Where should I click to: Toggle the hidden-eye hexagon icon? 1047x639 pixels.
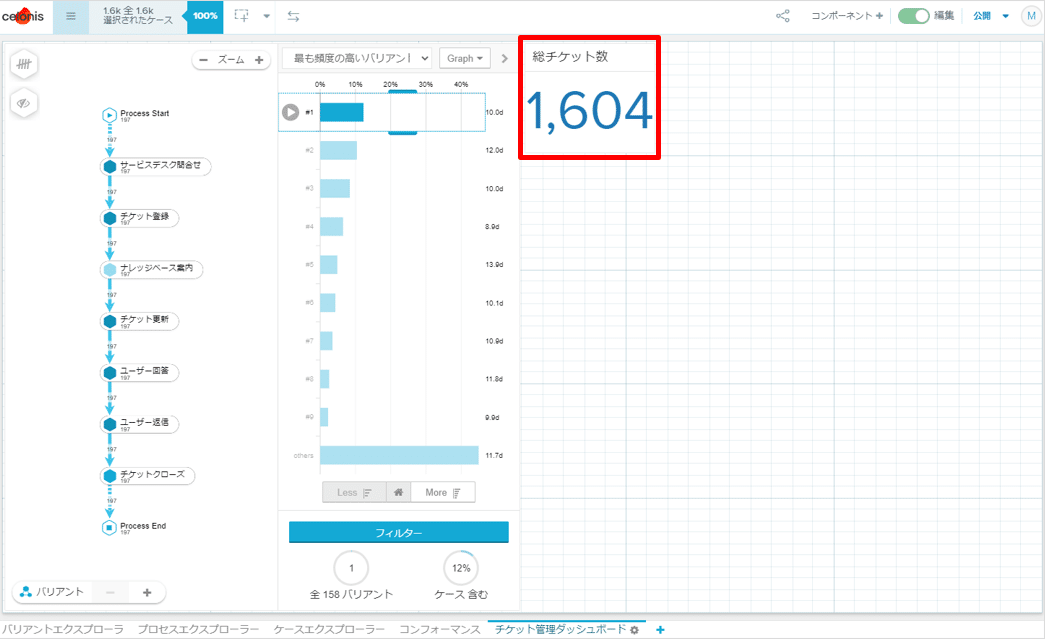[24, 103]
